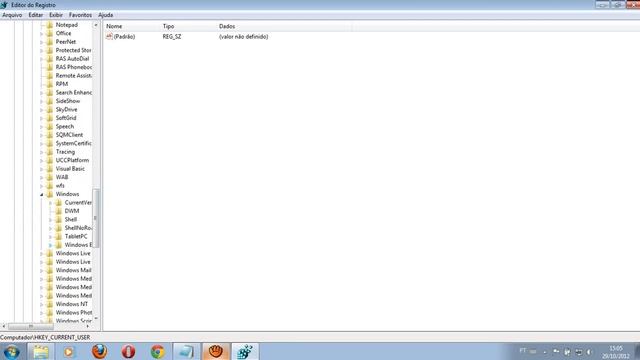This screenshot has height=360, width=640.
Task: Click the volume icon in system tray
Action: click(x=589, y=352)
